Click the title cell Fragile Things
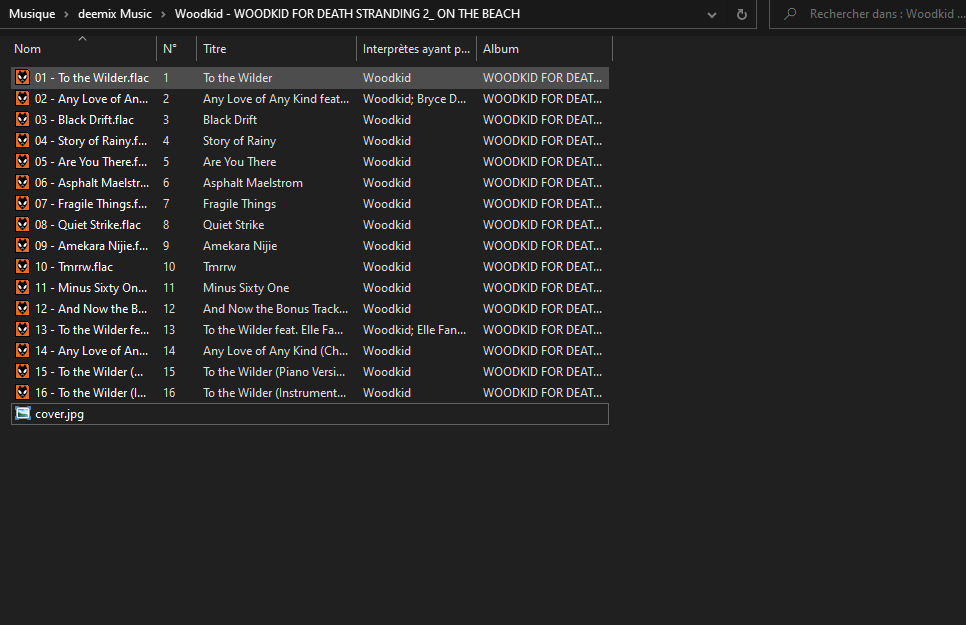Viewport: 966px width, 625px height. coord(240,203)
